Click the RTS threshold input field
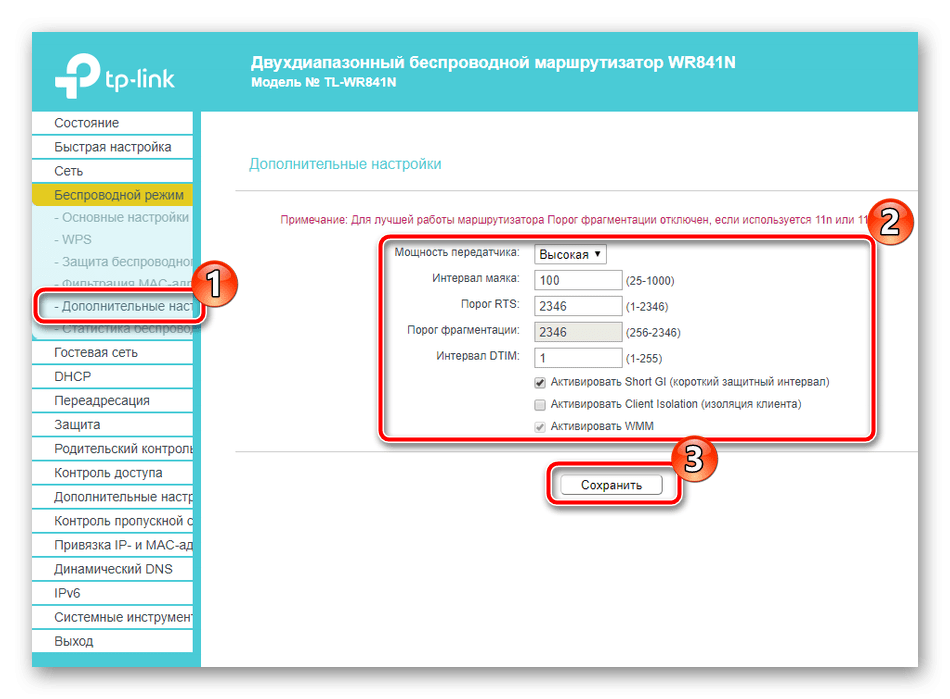Screen dimensions: 950x699 [x=578, y=306]
